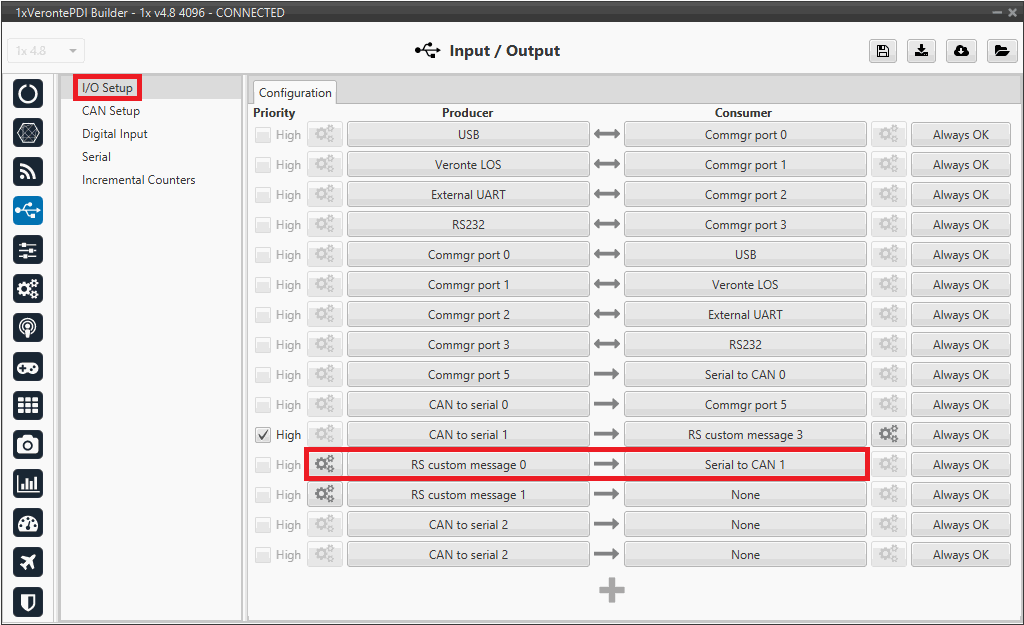Add new row with the plus button
Viewport: 1024px width, 625px height.
click(612, 591)
